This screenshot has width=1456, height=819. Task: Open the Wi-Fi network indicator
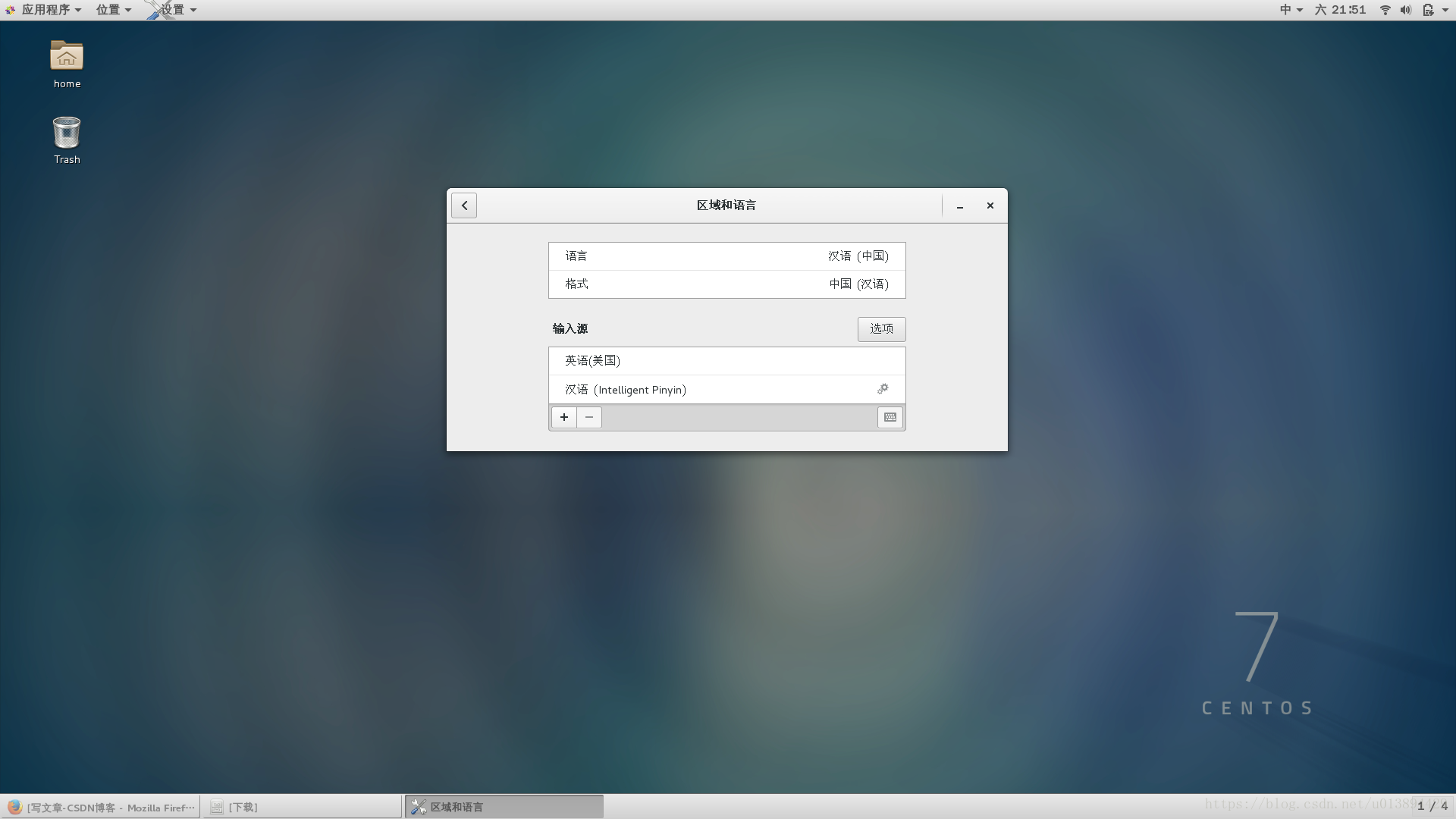pyautogui.click(x=1385, y=10)
